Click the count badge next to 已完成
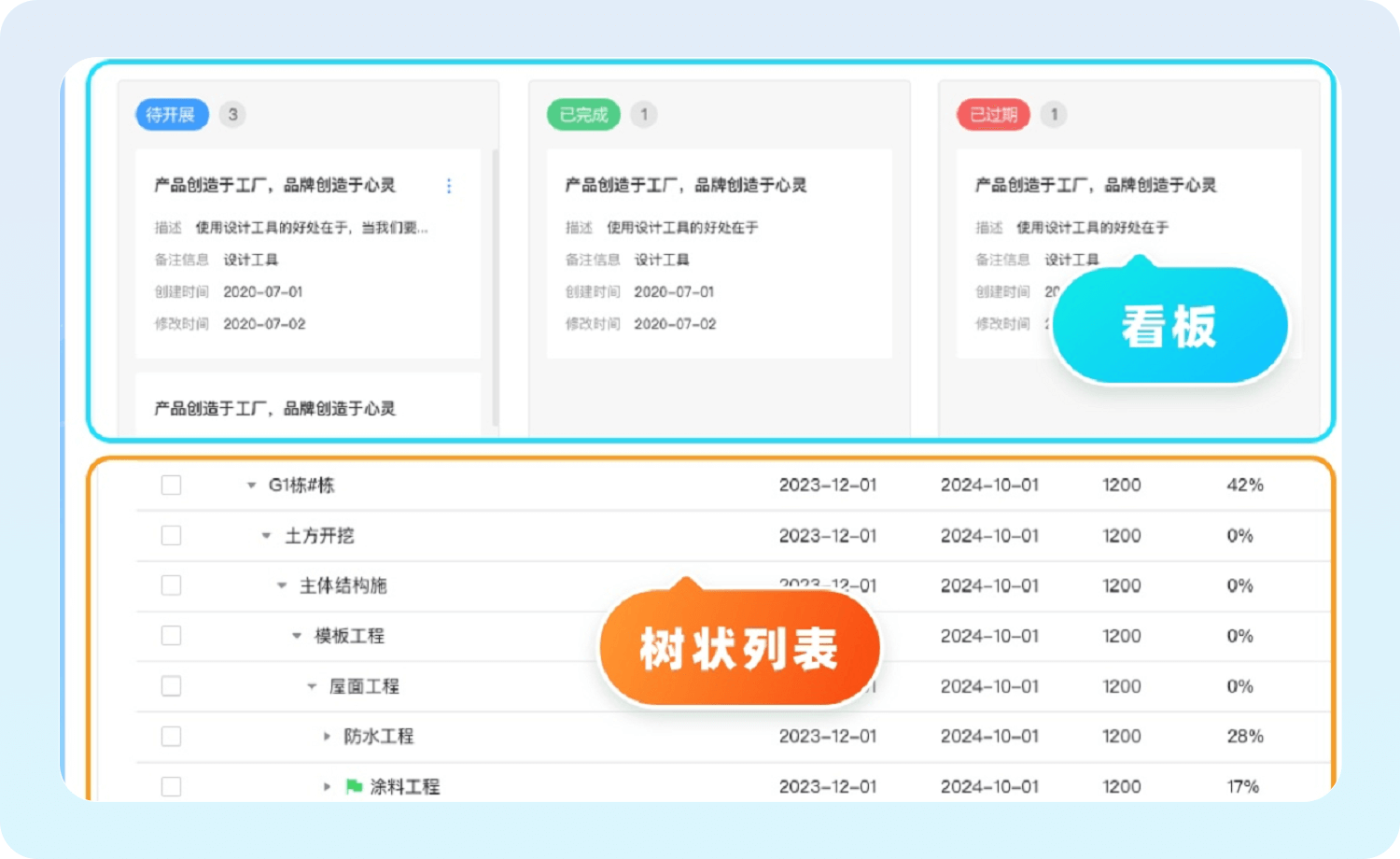 click(x=643, y=115)
